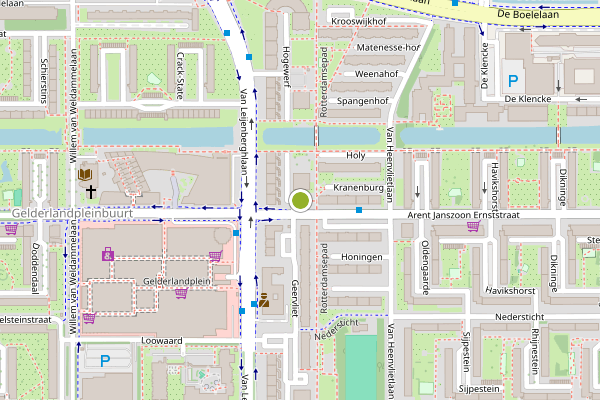This screenshot has width=600, height=400.
Task: Click the Loowaard street label
Action: [162, 341]
